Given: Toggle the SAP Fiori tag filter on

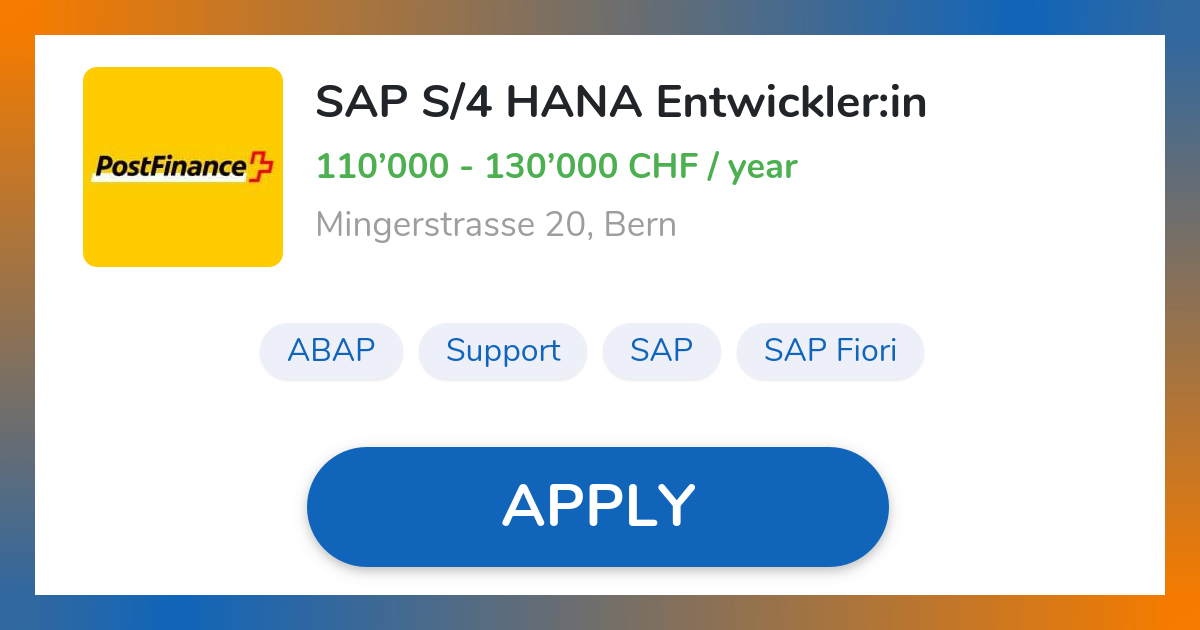Looking at the screenshot, I should tap(830, 351).
